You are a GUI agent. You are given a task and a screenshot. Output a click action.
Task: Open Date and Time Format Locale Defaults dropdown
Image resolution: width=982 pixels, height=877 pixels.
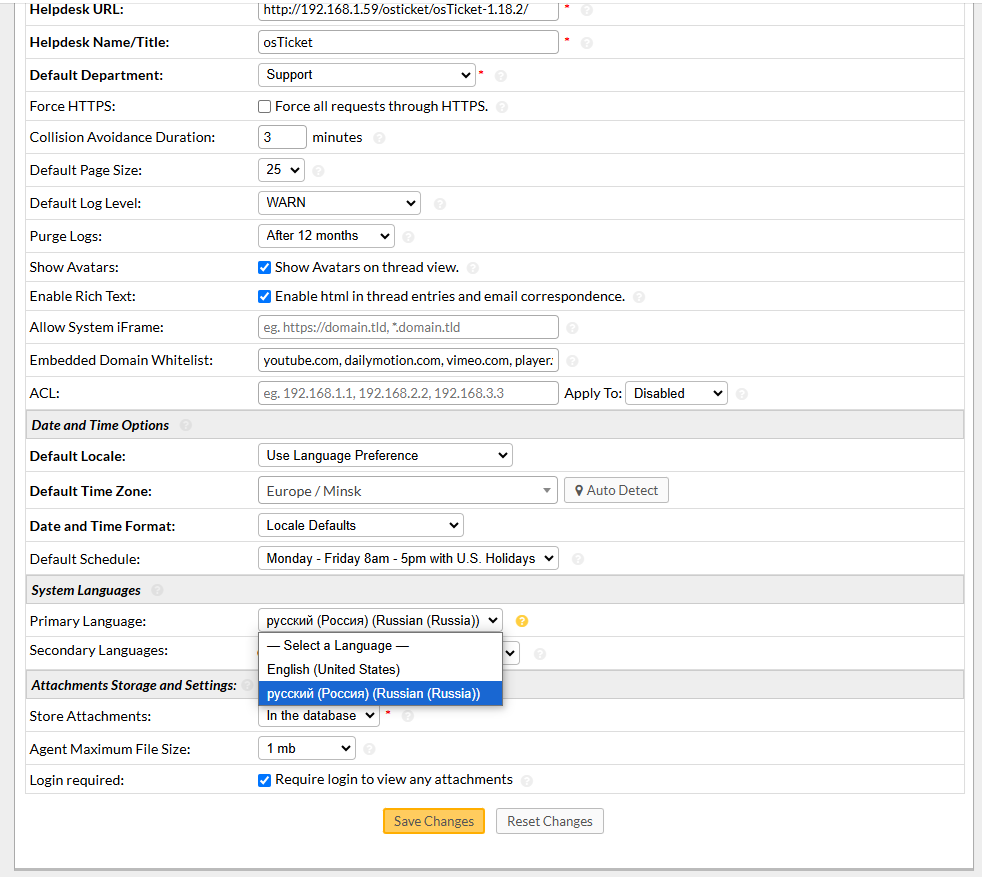tap(361, 526)
